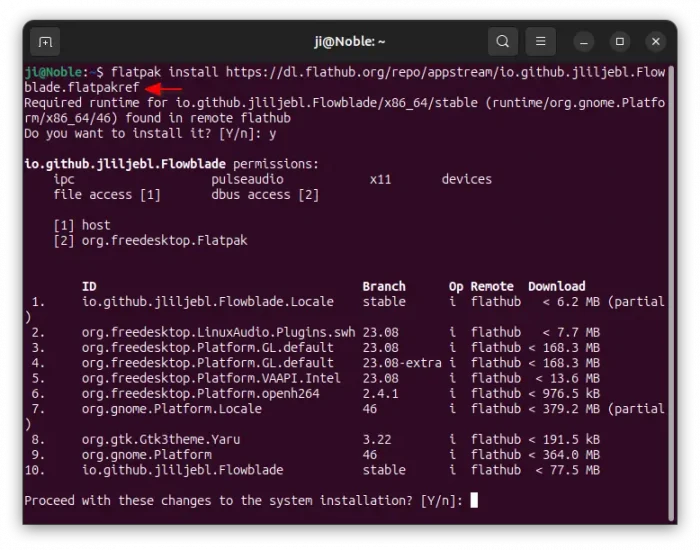
Task: Click the 'devices' permission
Action: click(x=467, y=179)
